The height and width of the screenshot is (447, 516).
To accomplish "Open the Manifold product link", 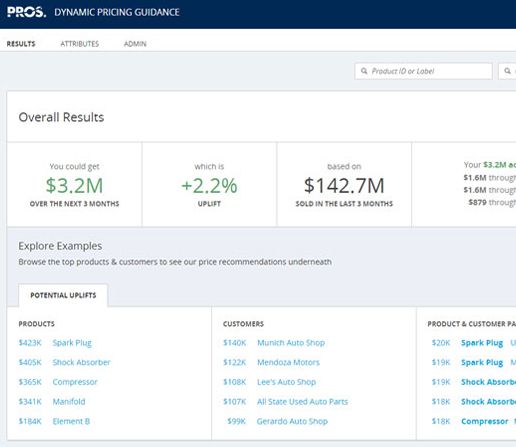I will 69,402.
